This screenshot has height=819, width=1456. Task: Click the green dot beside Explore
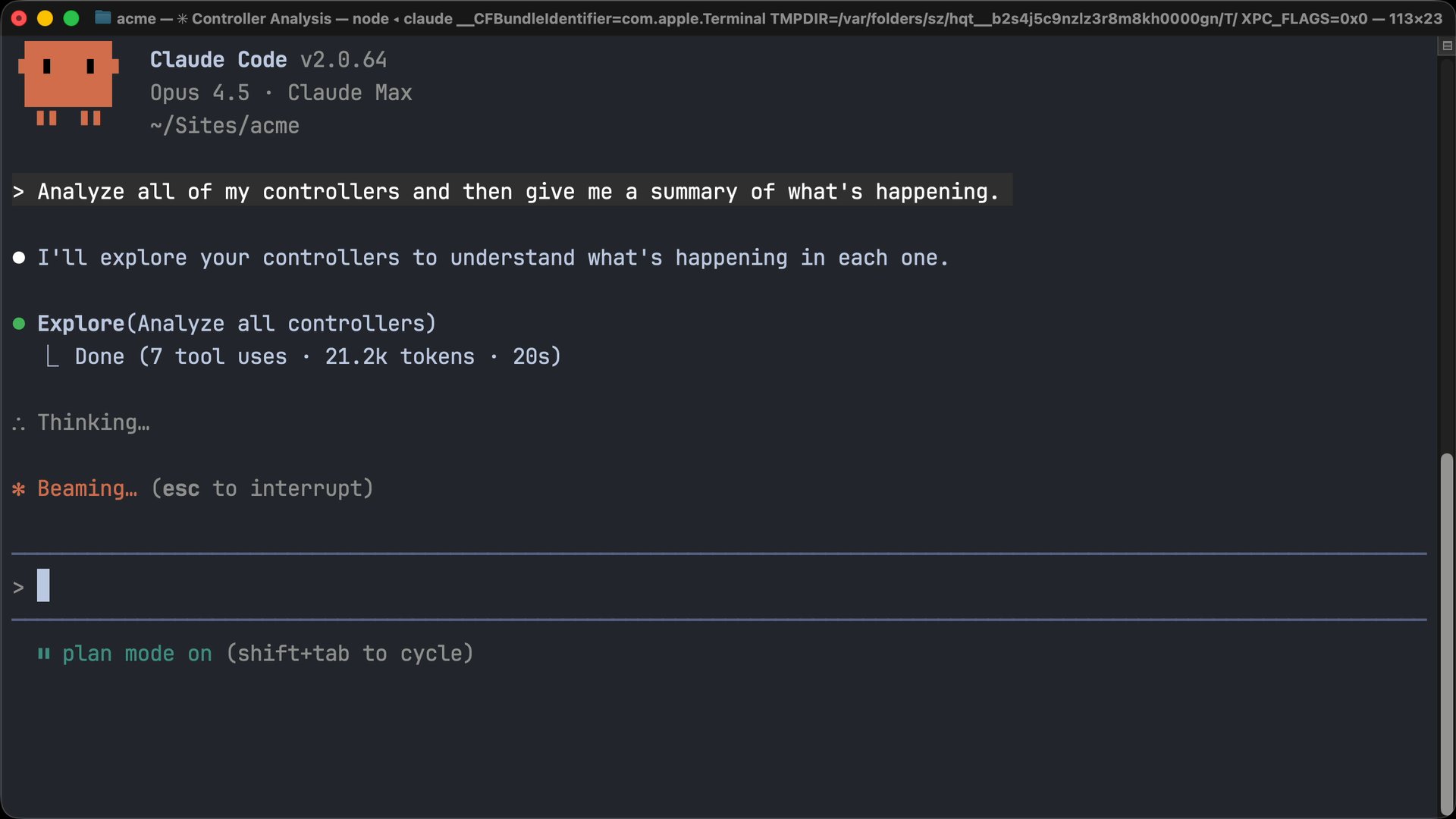[x=20, y=323]
